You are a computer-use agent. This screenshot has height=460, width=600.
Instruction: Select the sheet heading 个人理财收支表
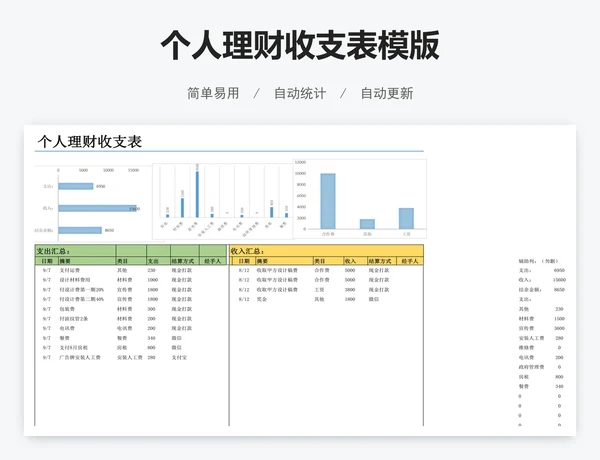click(90, 142)
